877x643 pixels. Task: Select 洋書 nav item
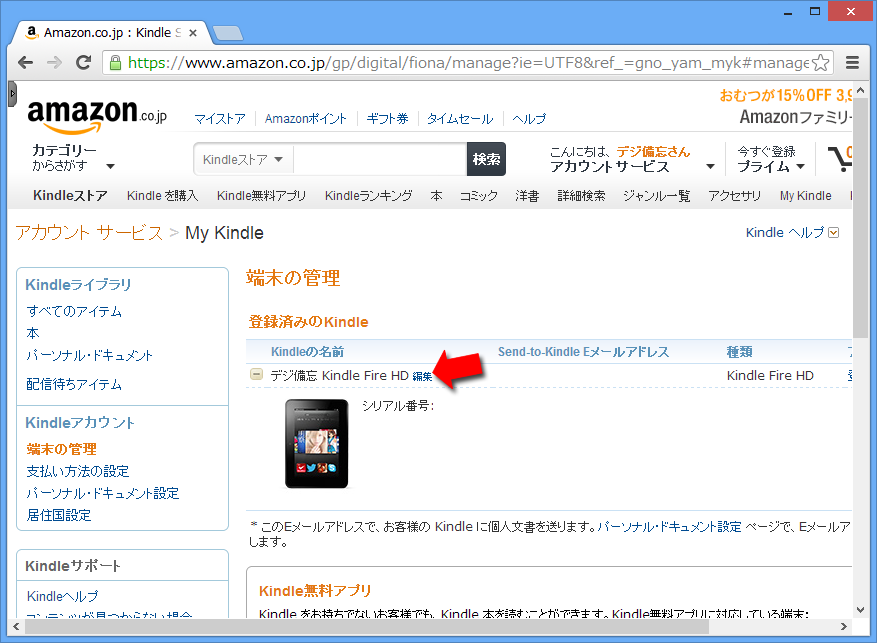(x=527, y=196)
